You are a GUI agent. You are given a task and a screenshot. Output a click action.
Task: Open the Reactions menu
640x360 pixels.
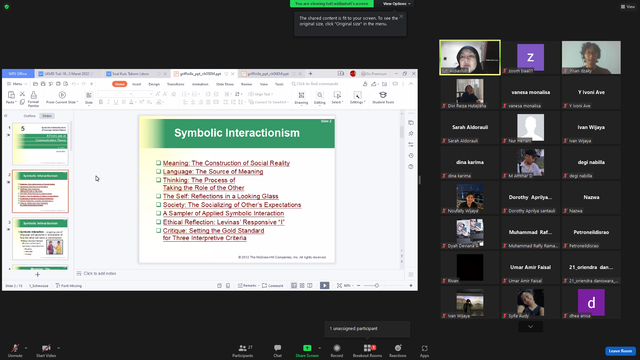(398, 350)
